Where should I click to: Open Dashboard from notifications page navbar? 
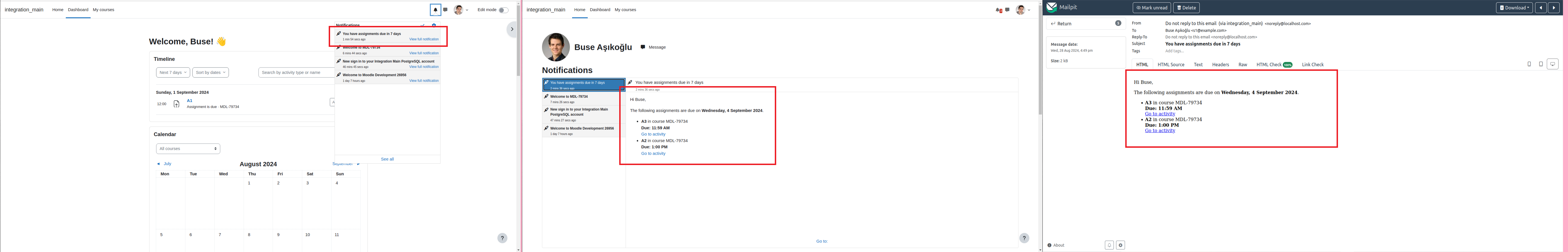[599, 10]
